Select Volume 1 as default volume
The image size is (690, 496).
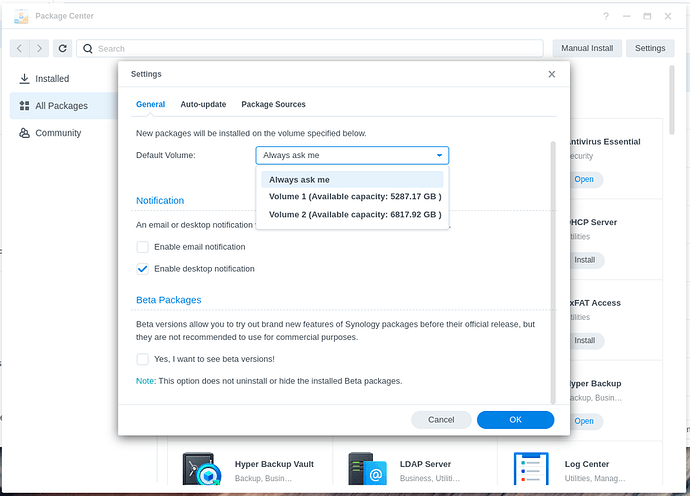coord(352,197)
